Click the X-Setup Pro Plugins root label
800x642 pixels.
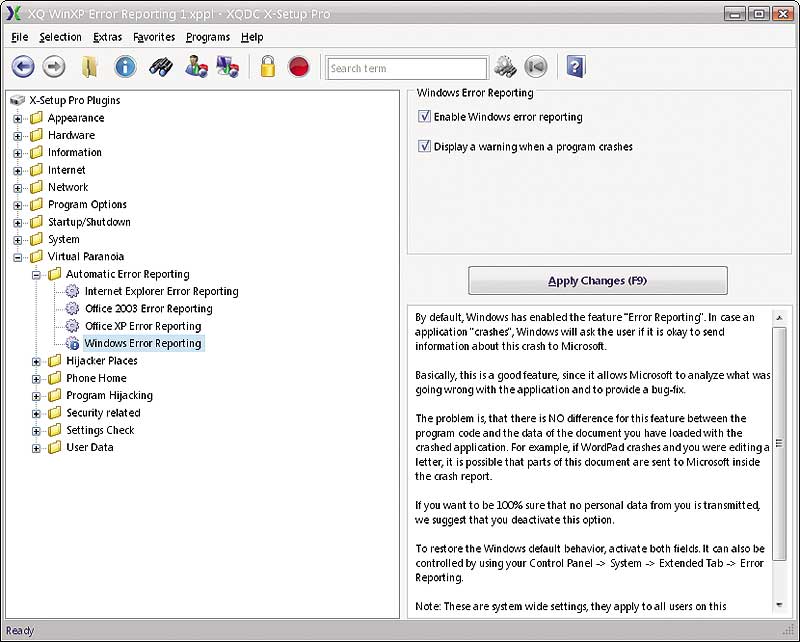click(74, 100)
